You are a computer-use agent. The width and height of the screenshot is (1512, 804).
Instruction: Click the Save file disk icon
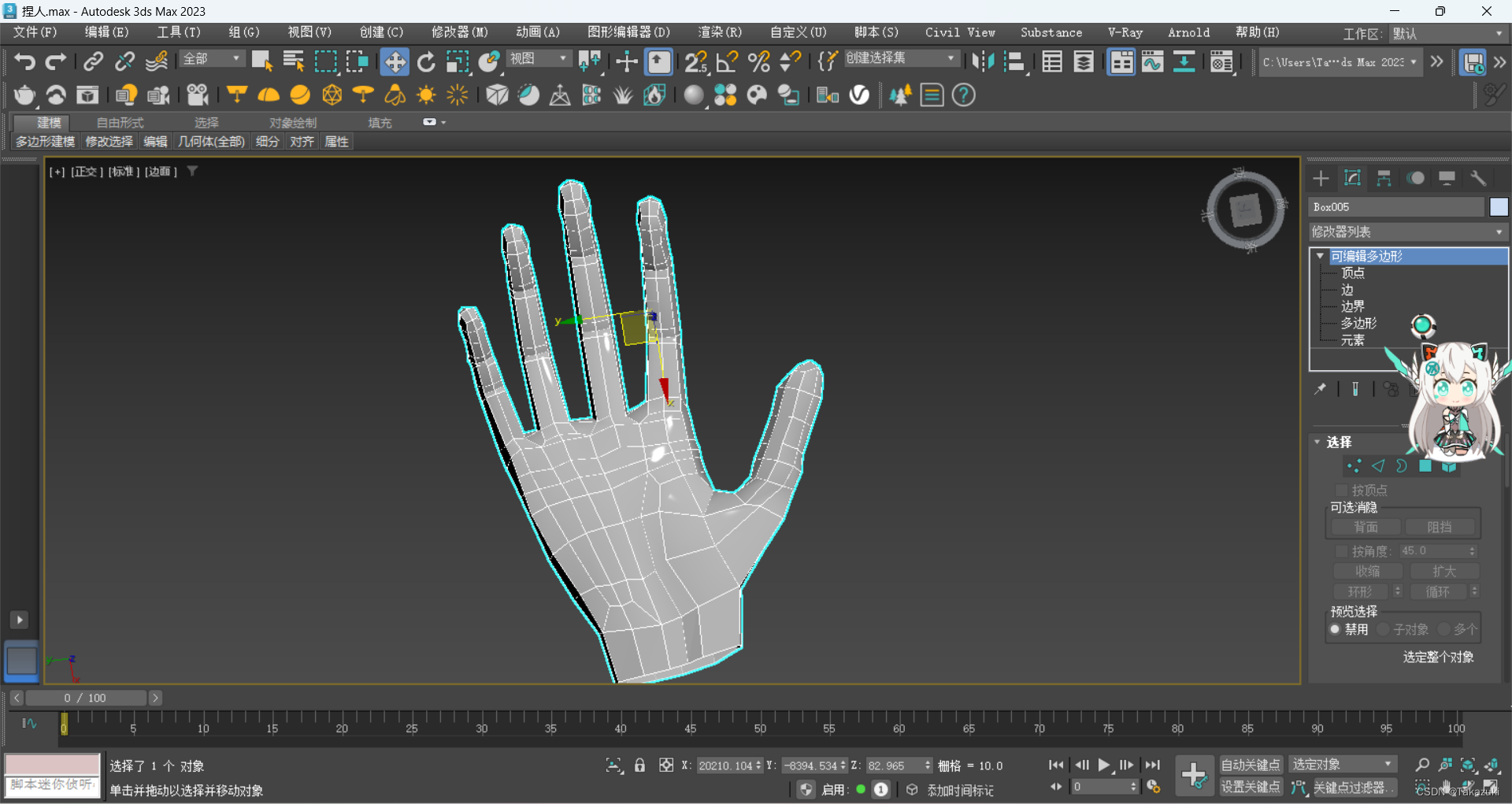point(1473,62)
